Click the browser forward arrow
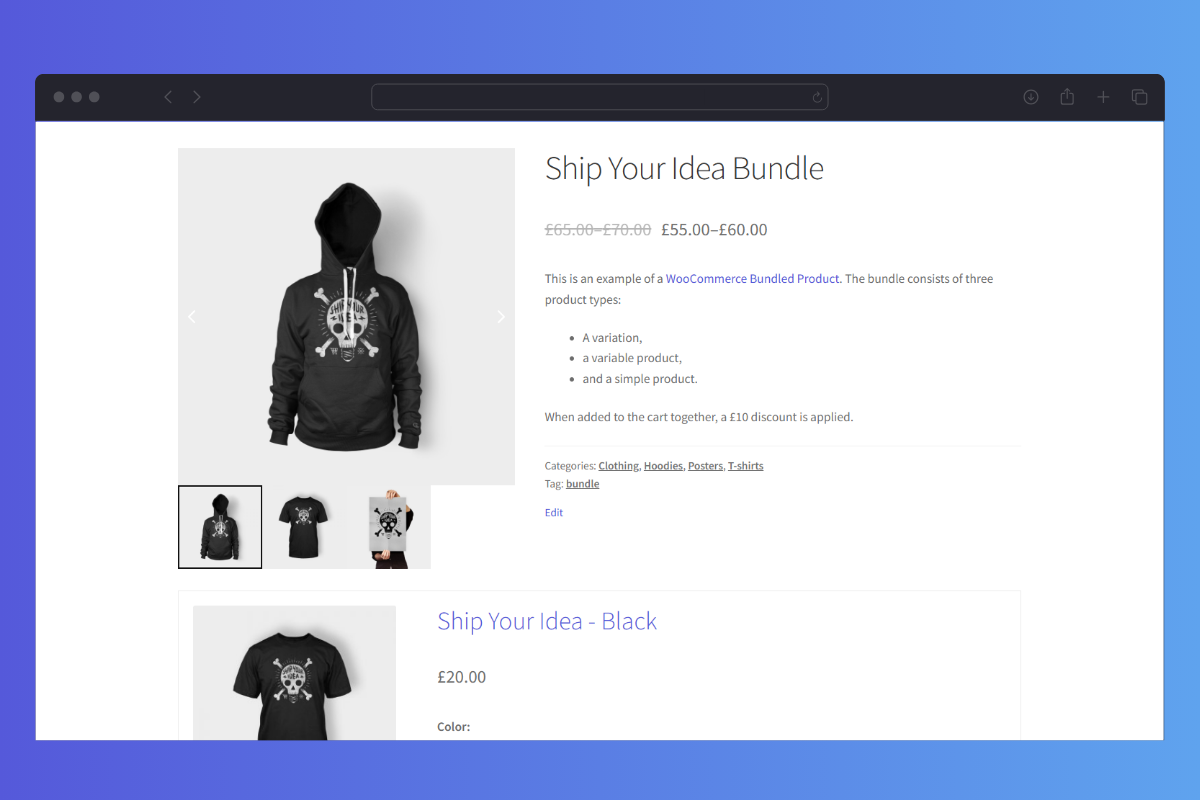1200x800 pixels. 197,97
